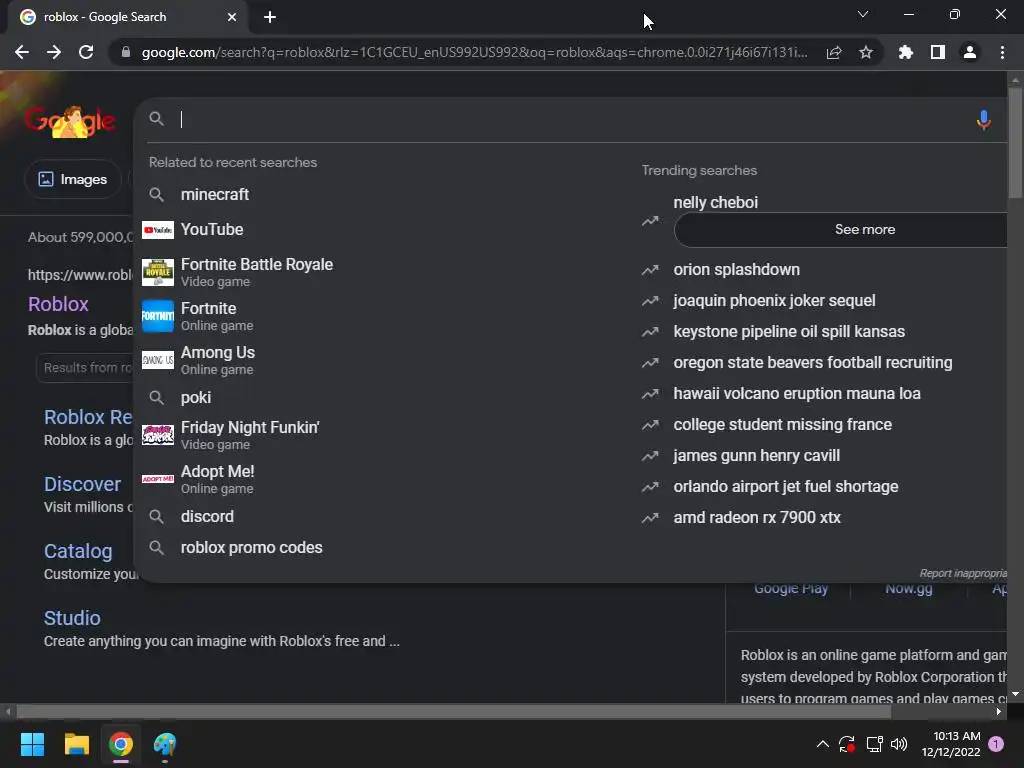This screenshot has height=768, width=1024.
Task: Click the Google doodle logo
Action: click(x=71, y=121)
